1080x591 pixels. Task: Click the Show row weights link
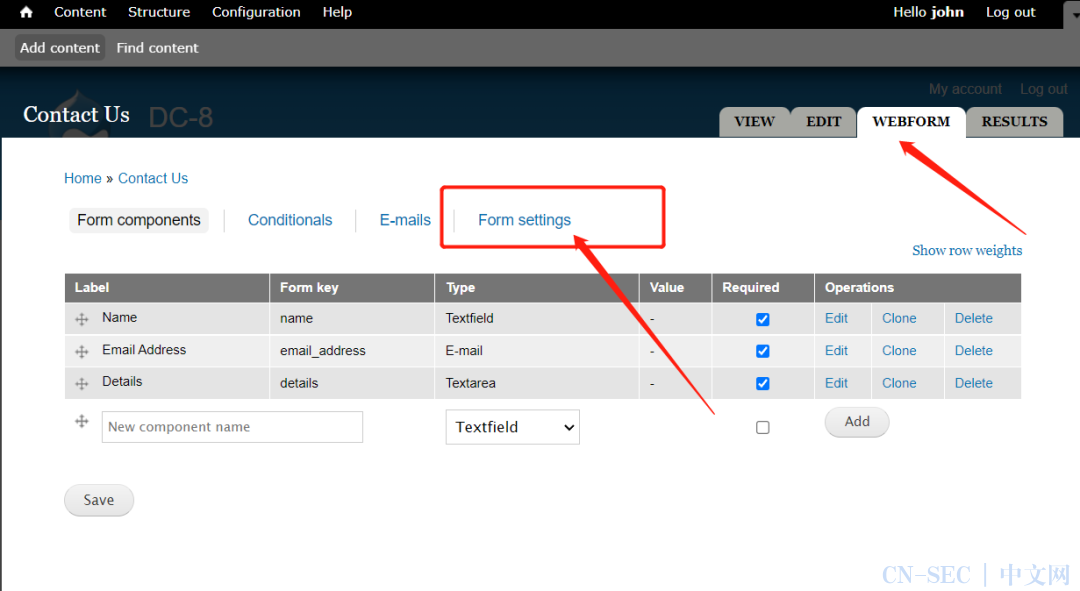coord(967,251)
